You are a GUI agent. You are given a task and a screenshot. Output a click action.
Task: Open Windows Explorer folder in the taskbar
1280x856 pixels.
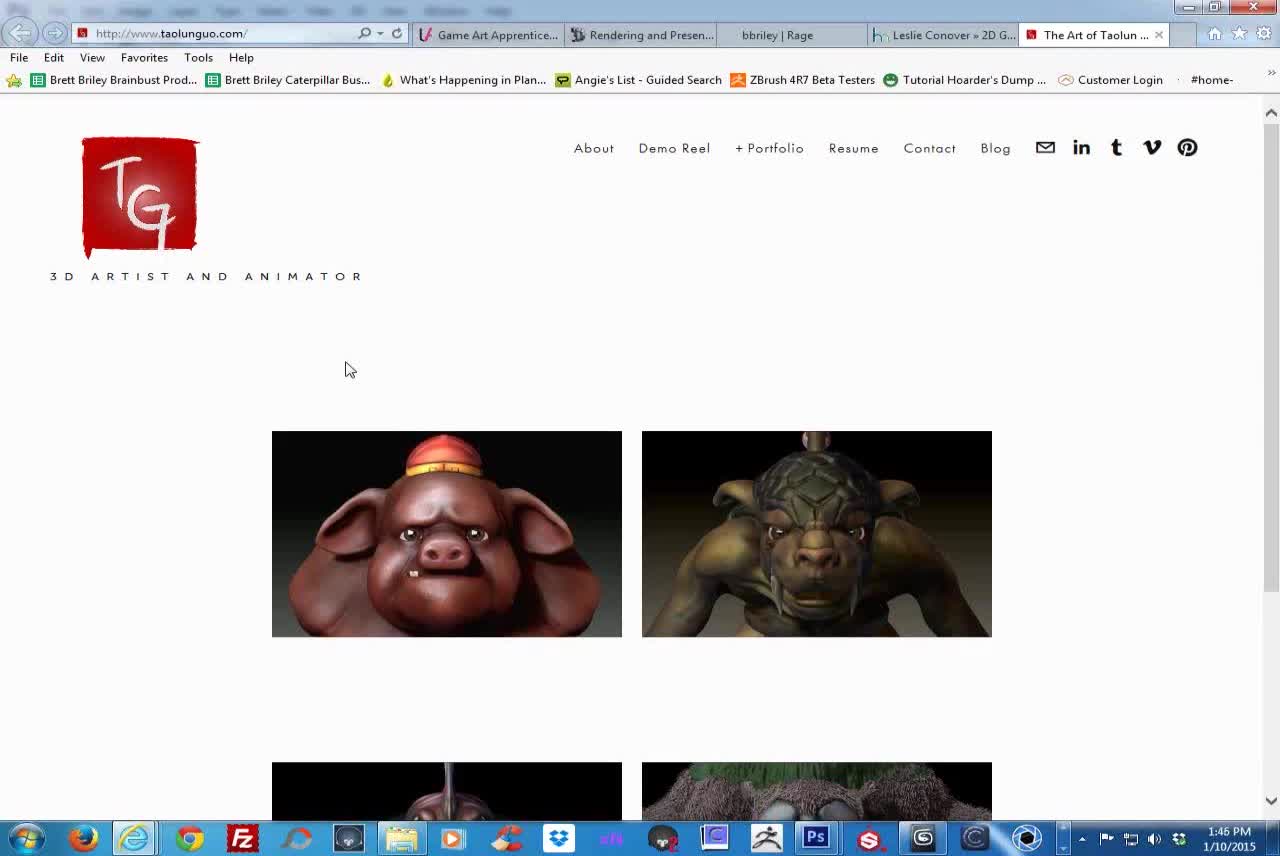401,838
